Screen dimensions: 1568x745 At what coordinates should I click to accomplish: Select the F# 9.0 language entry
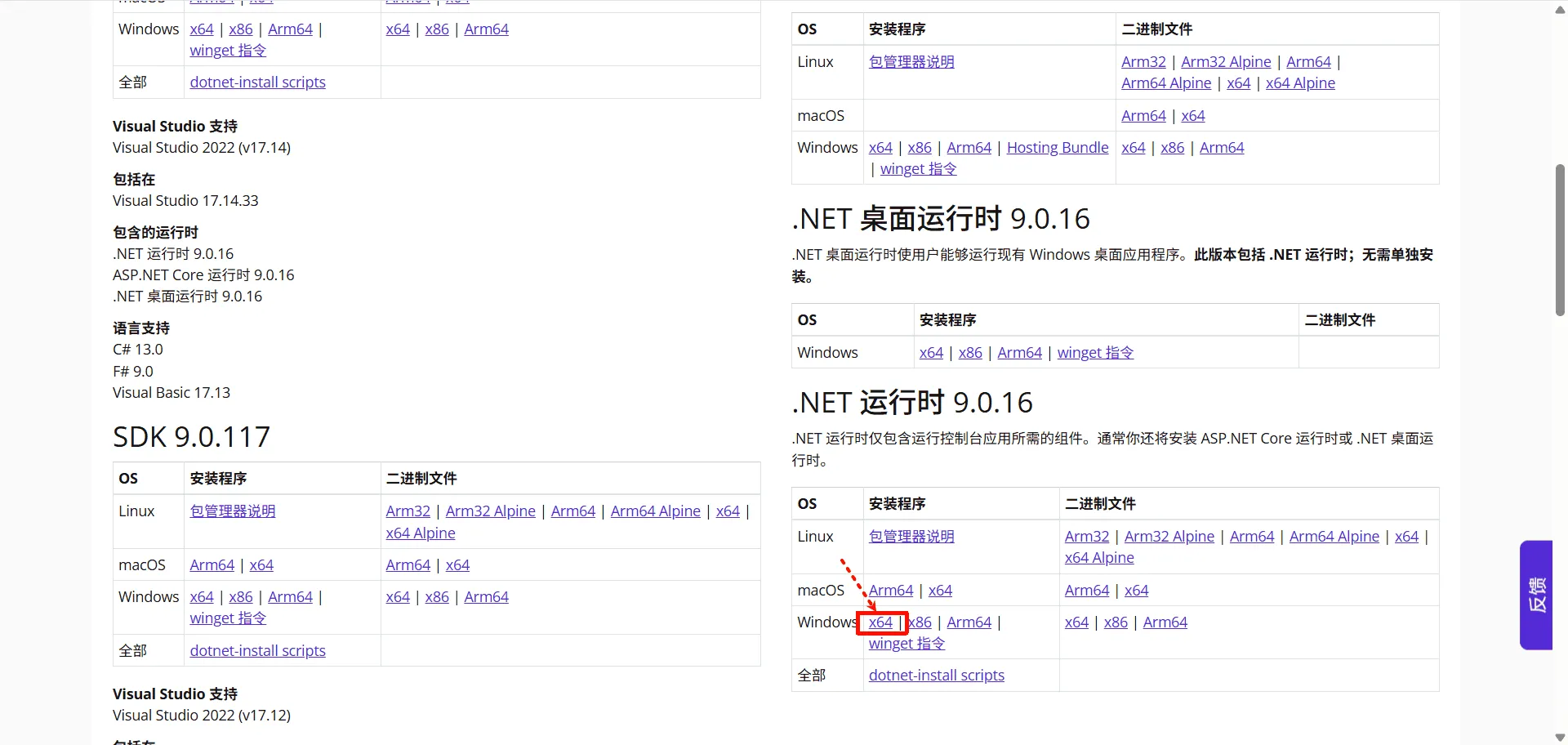tap(133, 372)
